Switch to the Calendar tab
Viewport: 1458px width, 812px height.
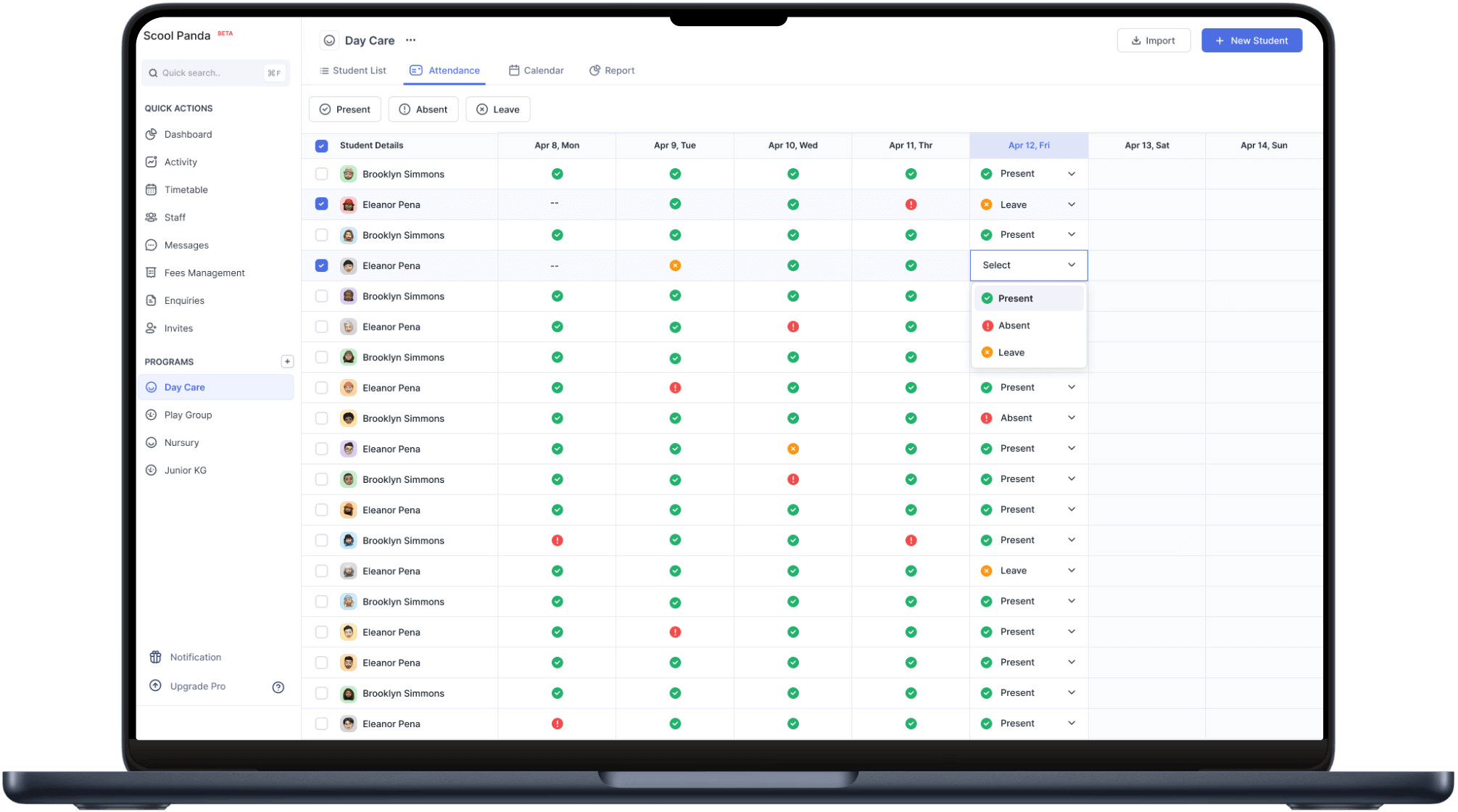coord(536,70)
